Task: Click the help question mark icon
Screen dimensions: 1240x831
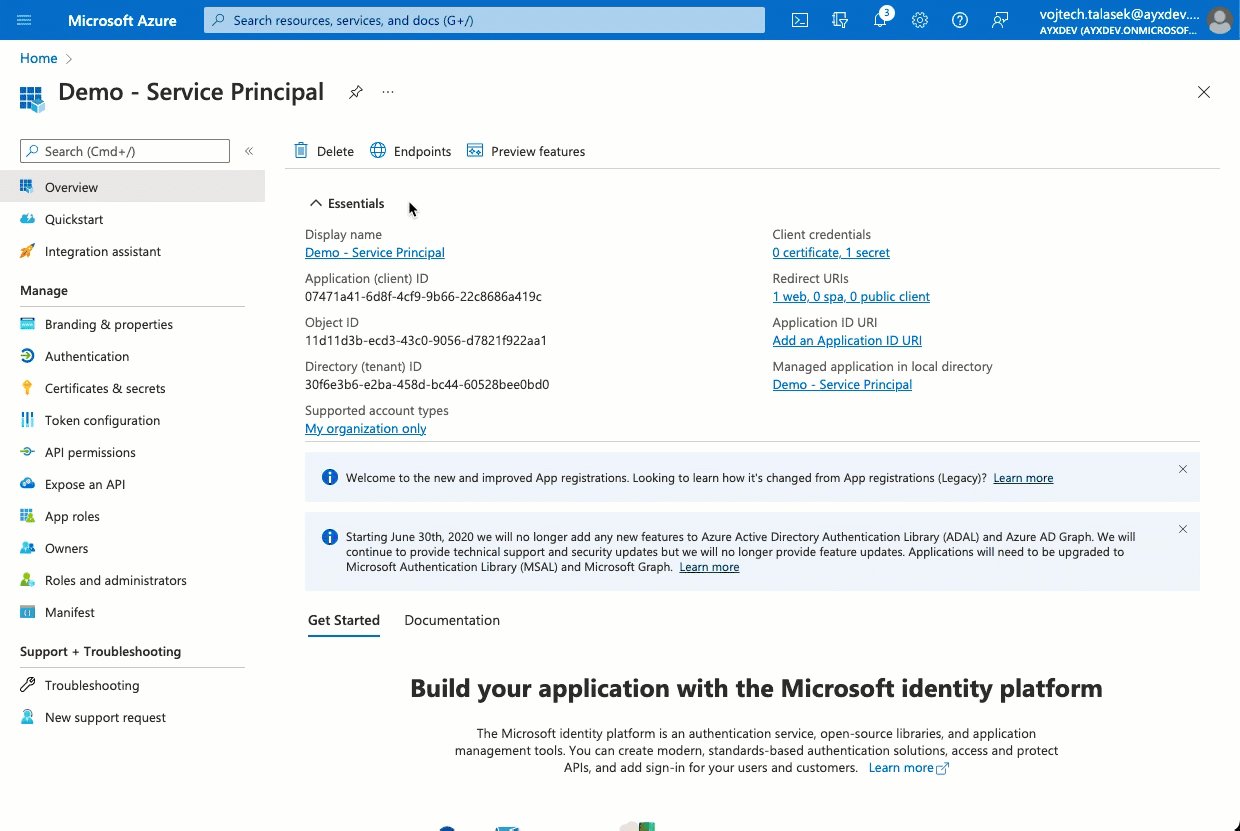Action: click(x=960, y=20)
